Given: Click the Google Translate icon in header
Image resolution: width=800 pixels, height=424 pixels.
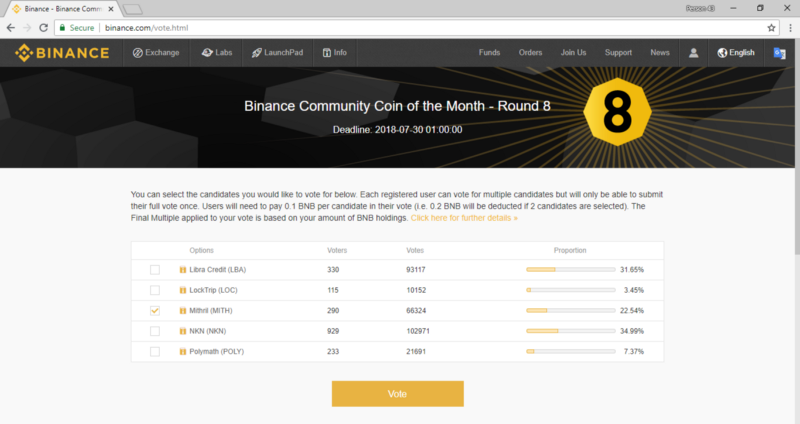Looking at the screenshot, I should [779, 53].
